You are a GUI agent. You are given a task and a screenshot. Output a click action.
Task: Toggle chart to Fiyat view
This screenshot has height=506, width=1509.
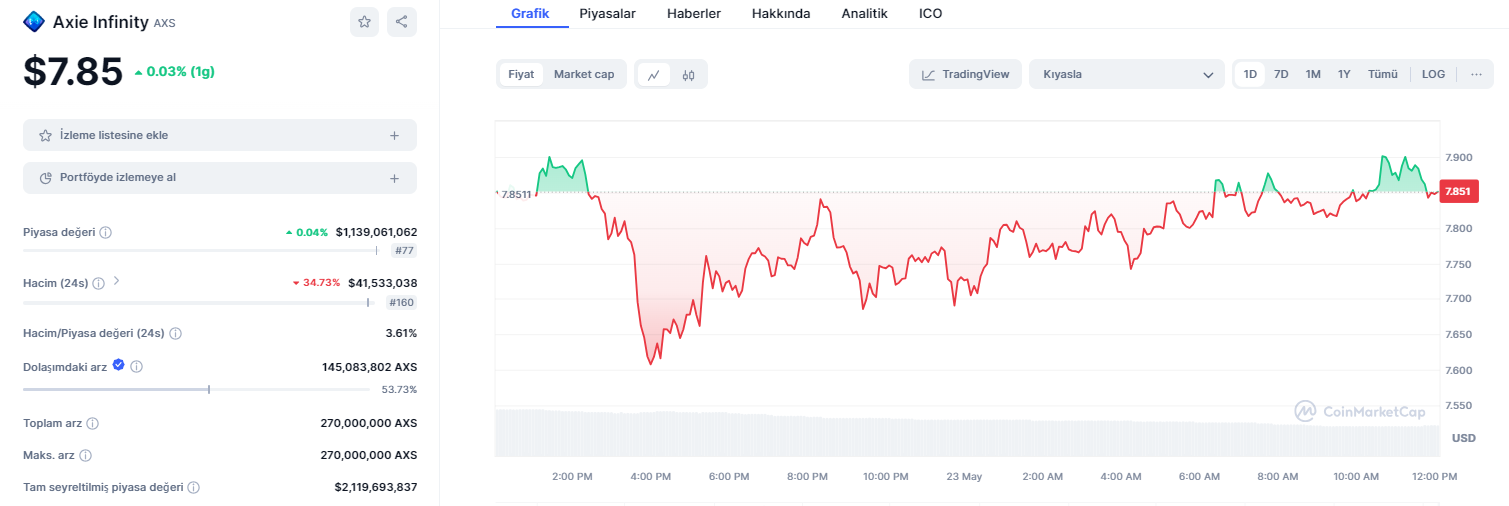click(x=521, y=74)
